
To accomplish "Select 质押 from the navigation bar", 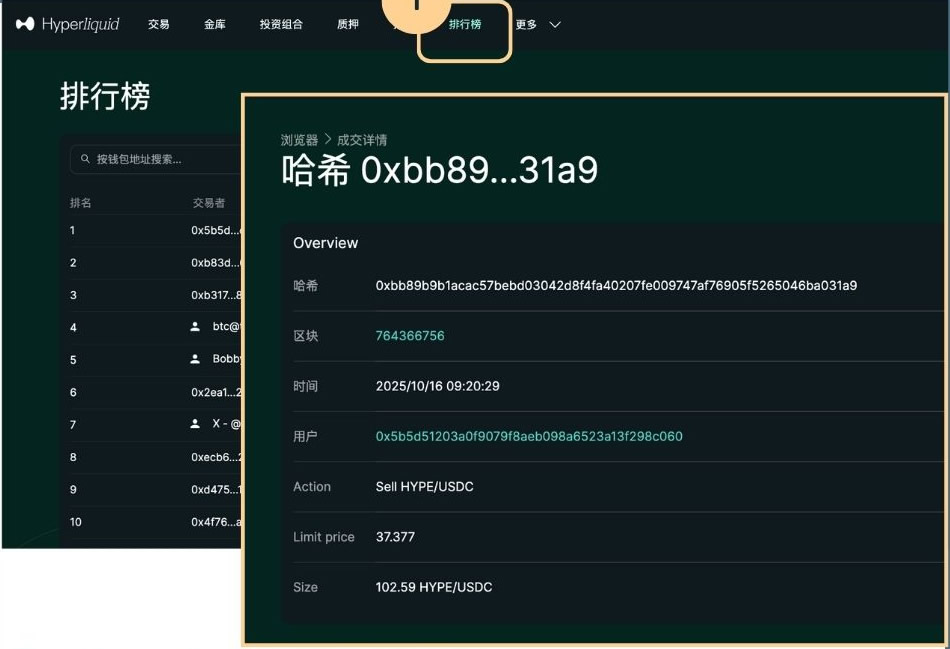I will click(347, 23).
